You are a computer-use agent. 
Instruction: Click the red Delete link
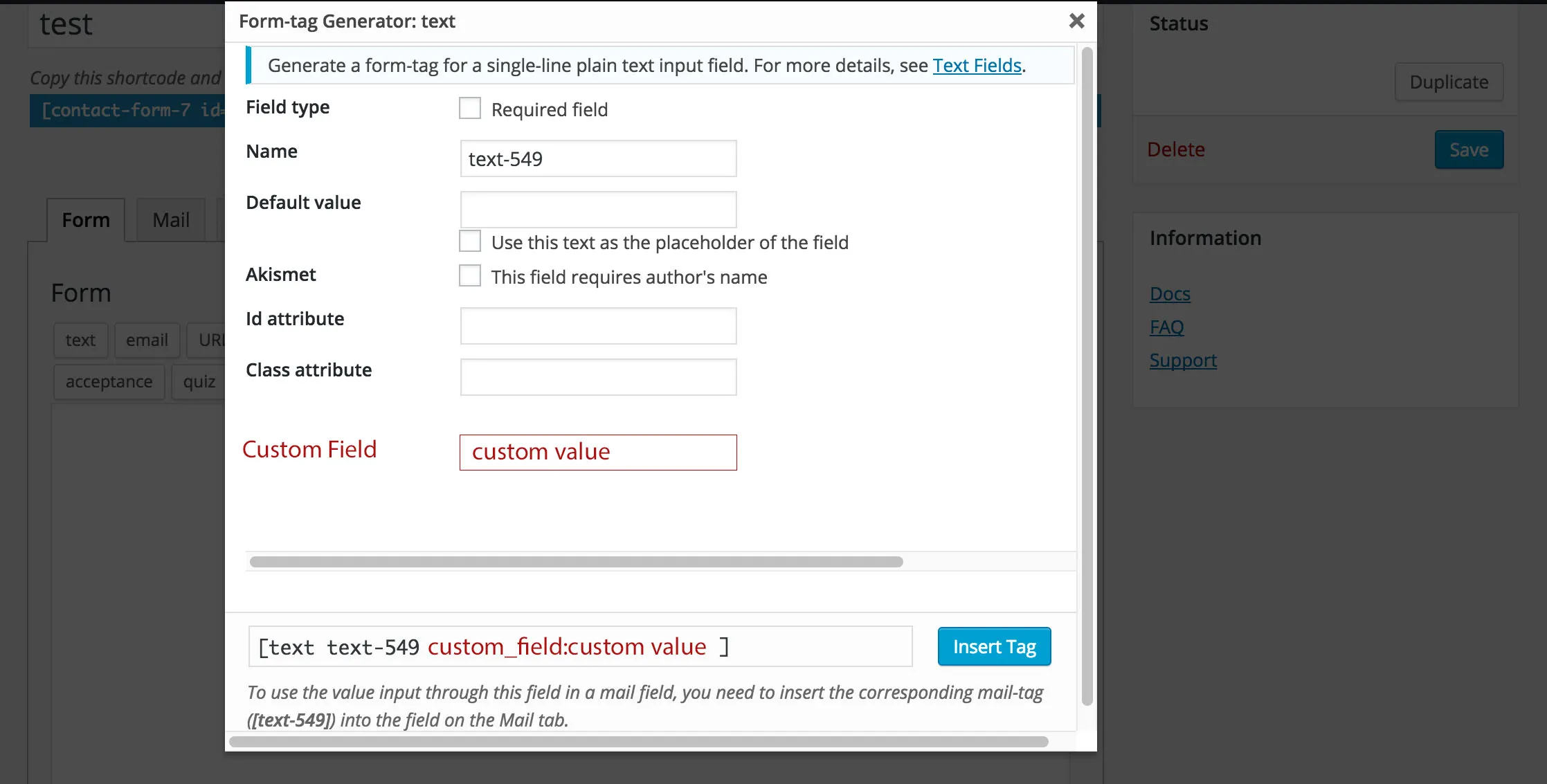(x=1176, y=149)
